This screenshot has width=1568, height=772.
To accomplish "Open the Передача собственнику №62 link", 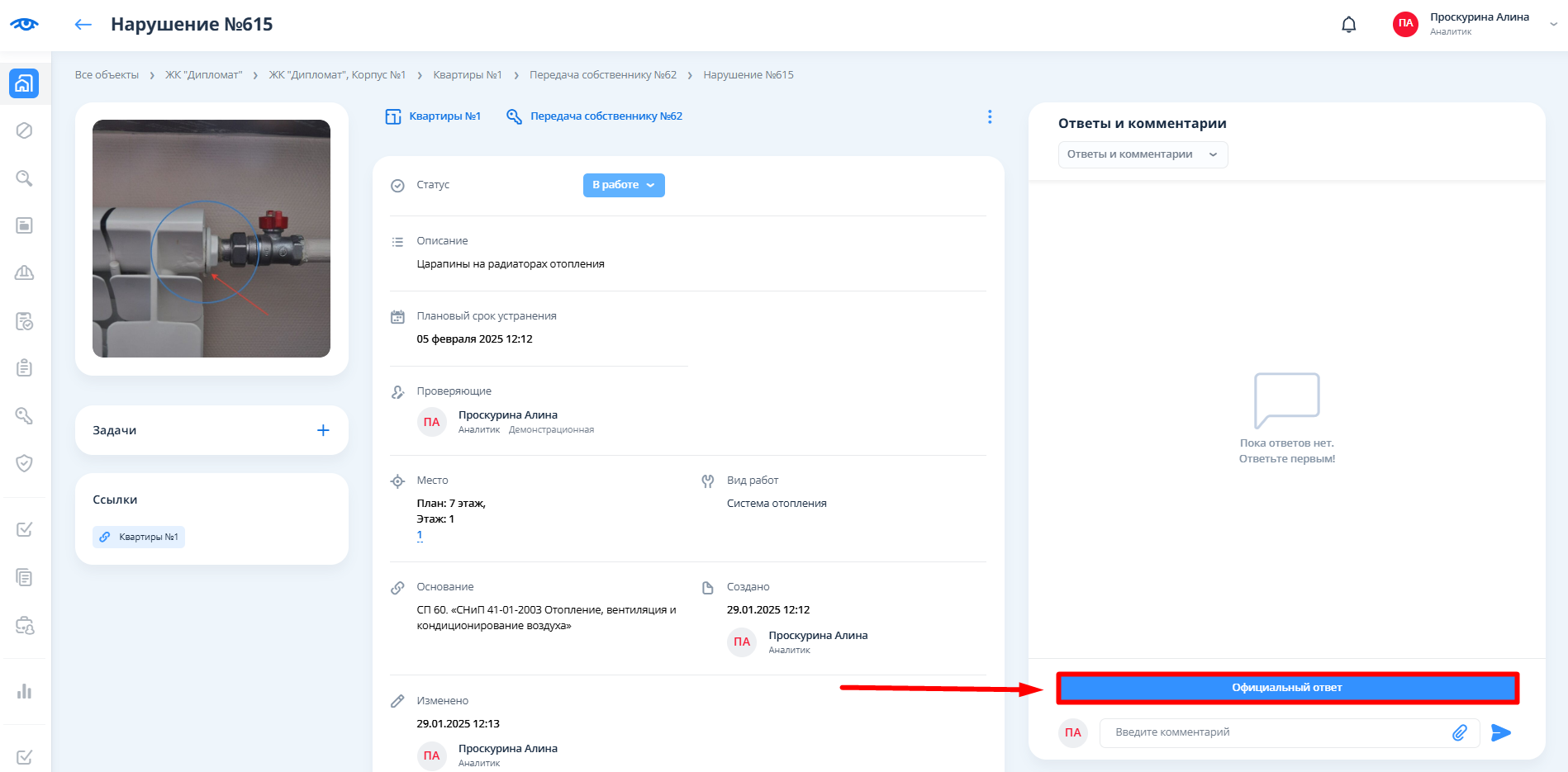I will tap(606, 116).
